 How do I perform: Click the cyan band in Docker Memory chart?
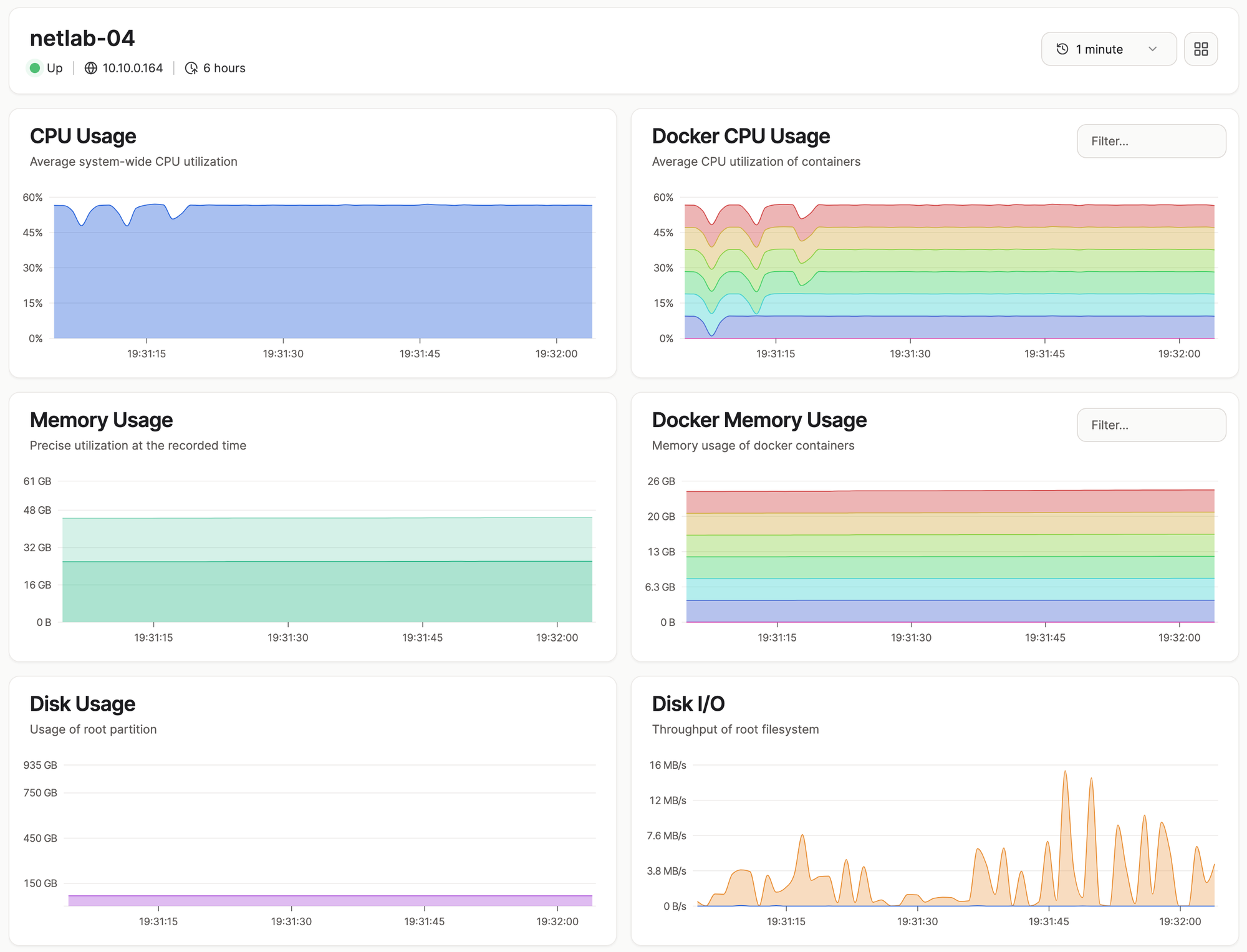(x=950, y=589)
